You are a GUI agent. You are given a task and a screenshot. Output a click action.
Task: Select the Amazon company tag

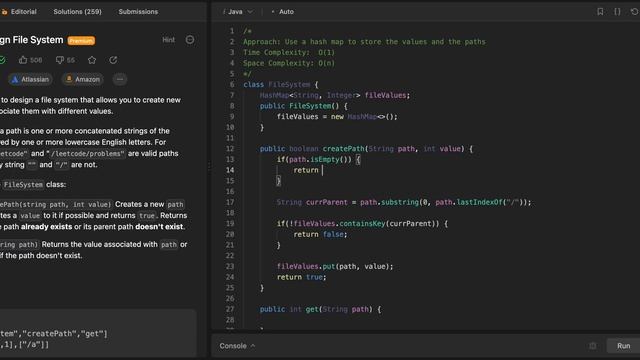[x=82, y=79]
